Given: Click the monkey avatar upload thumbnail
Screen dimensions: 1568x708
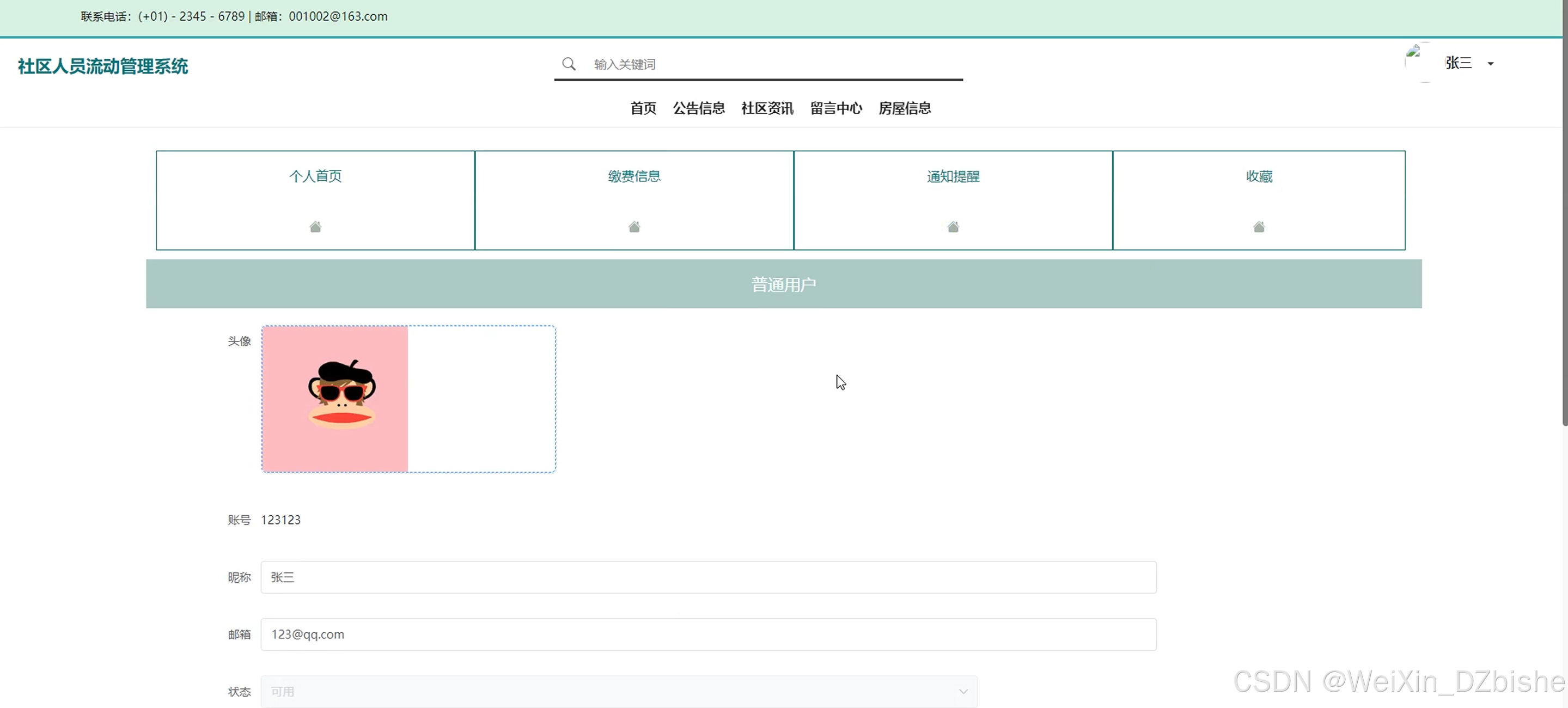Looking at the screenshot, I should 335,399.
